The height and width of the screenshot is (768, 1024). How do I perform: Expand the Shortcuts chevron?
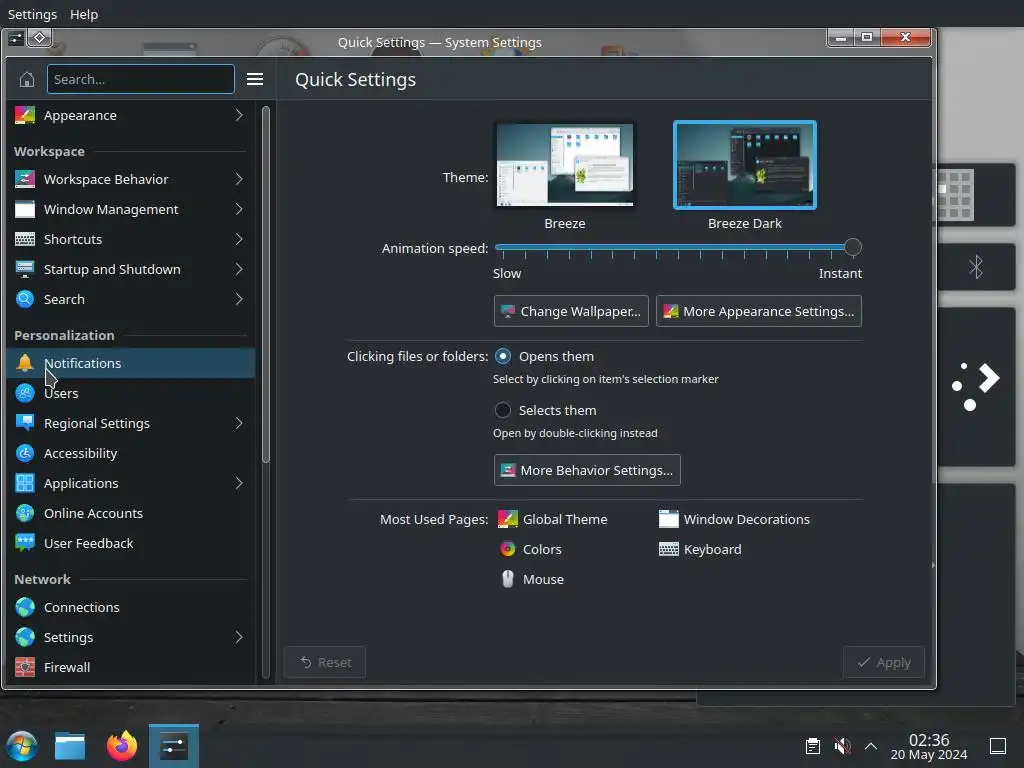click(x=239, y=240)
